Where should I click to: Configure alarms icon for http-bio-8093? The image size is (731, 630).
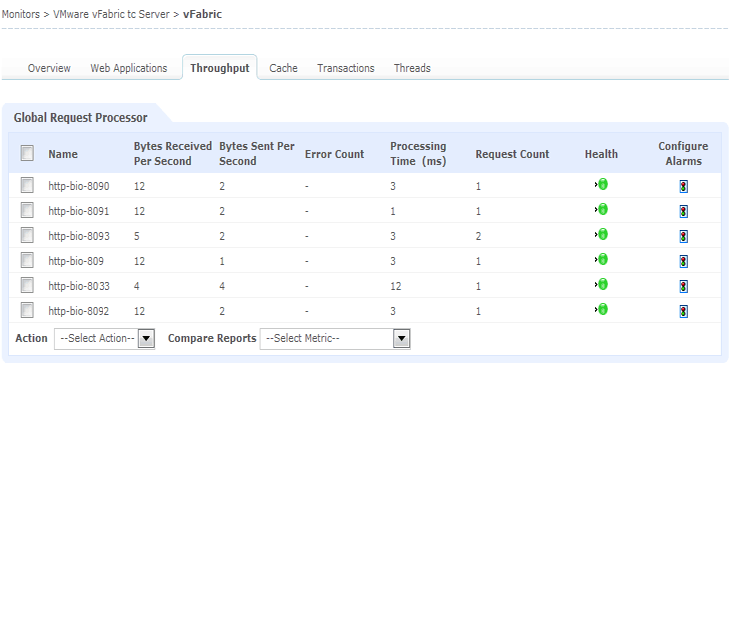click(x=683, y=236)
